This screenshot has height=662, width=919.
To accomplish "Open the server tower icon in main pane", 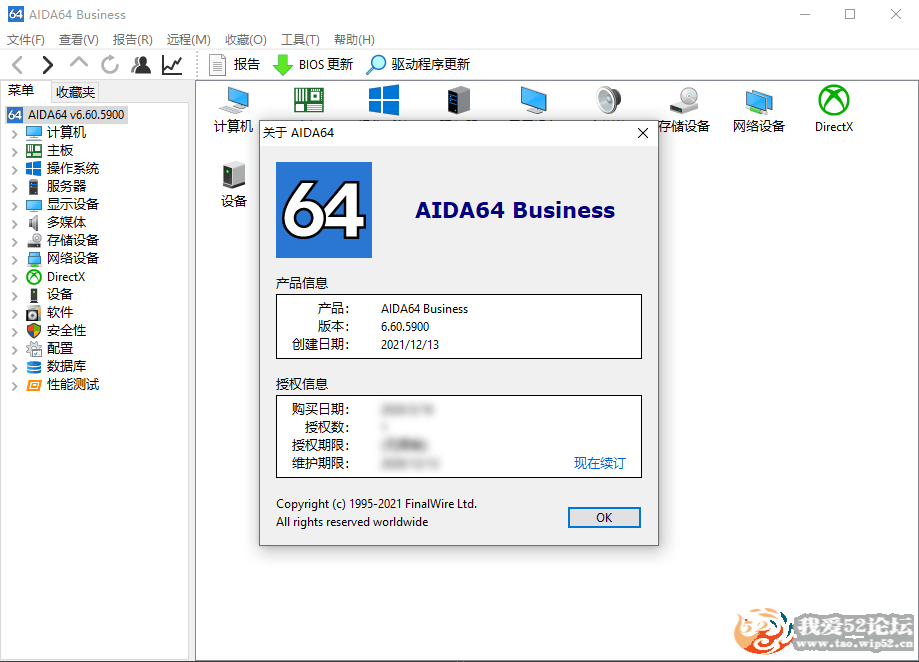I will pos(459,100).
